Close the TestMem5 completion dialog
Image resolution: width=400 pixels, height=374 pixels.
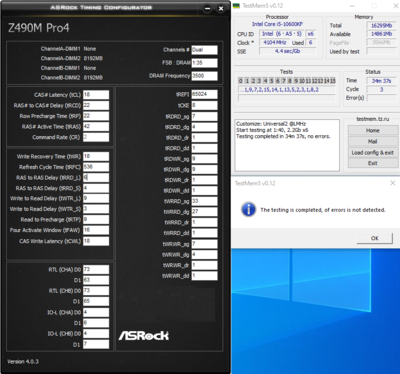point(392,183)
